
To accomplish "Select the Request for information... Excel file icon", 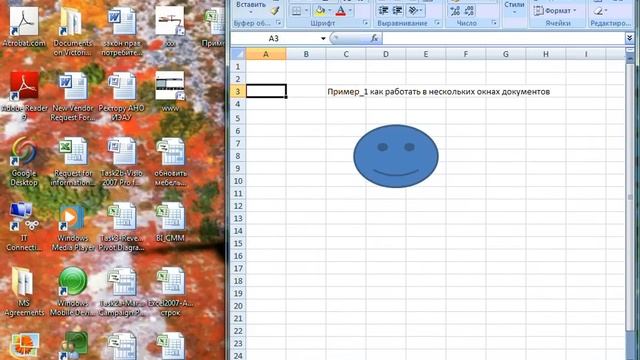I will 73,161.
